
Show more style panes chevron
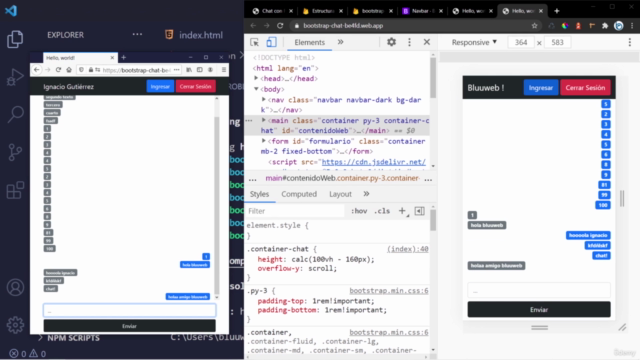(x=366, y=194)
